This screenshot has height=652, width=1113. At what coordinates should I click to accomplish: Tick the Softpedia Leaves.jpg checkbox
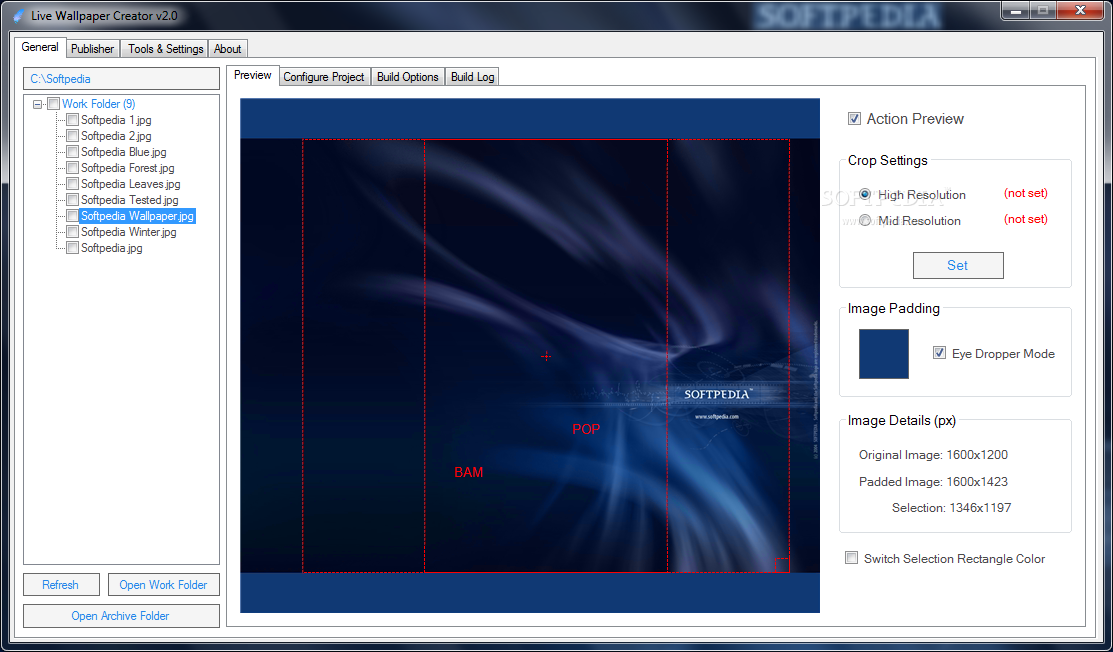click(72, 184)
